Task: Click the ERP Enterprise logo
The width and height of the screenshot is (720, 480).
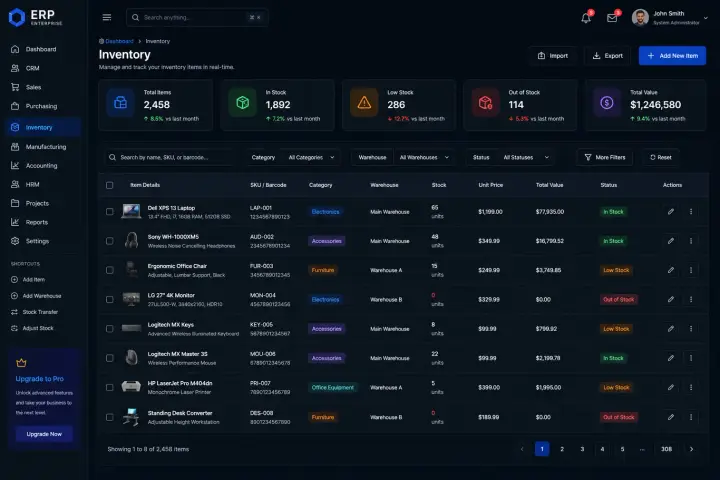Action: point(36,17)
